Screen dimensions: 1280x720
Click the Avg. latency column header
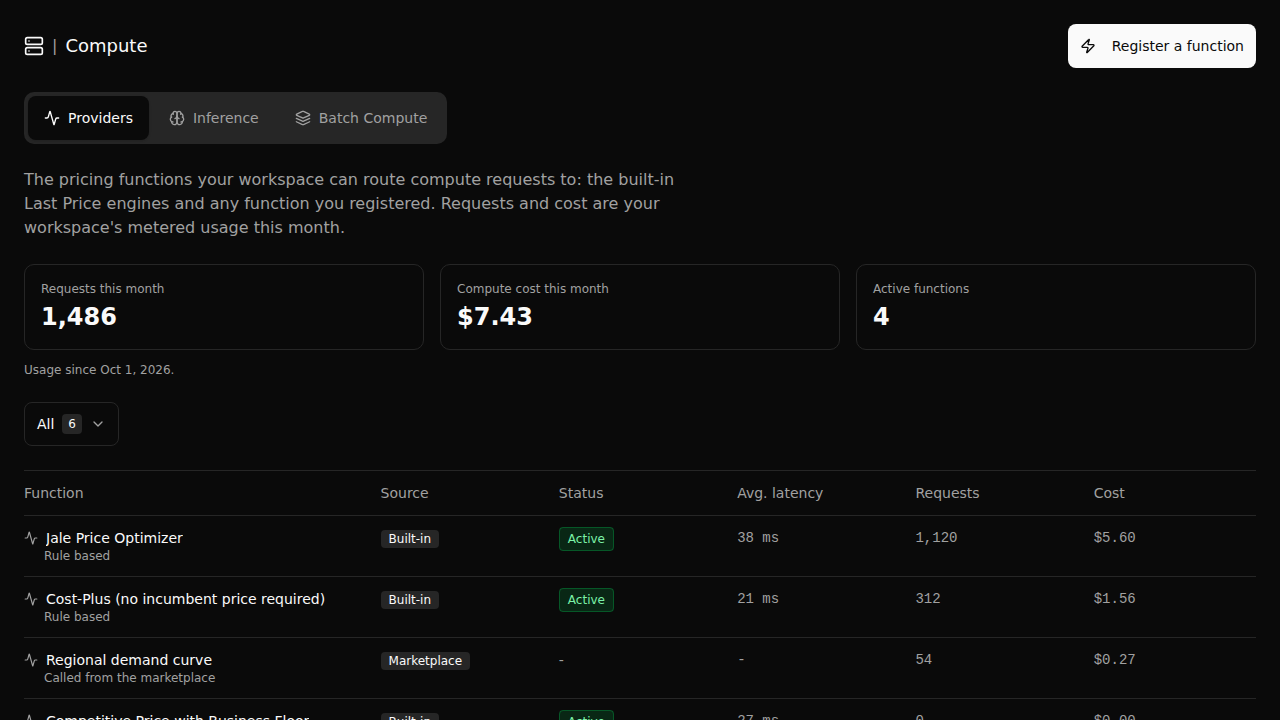780,493
